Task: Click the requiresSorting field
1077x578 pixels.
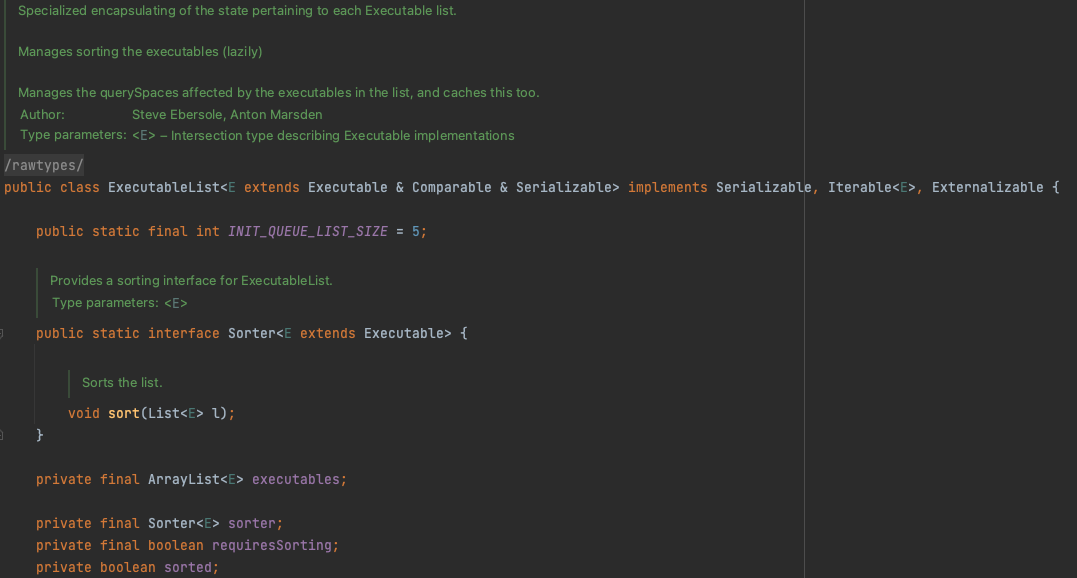Action: pyautogui.click(x=271, y=545)
